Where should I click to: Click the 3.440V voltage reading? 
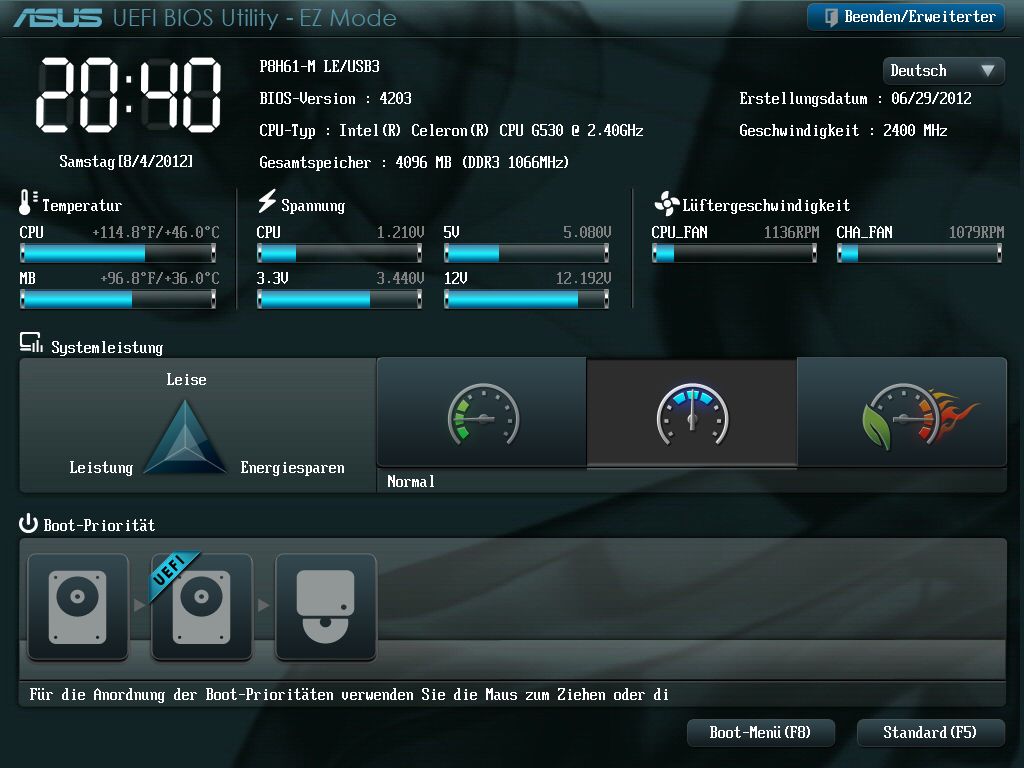pyautogui.click(x=400, y=279)
